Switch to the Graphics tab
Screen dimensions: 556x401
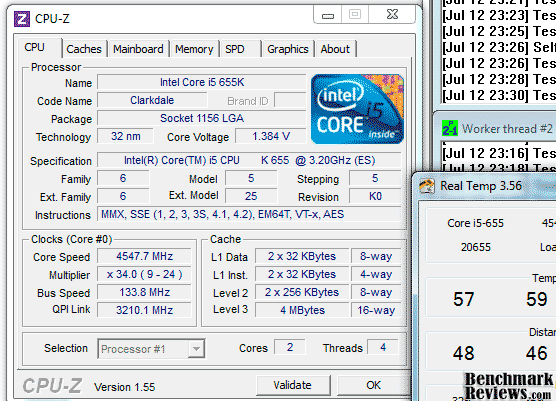288,49
